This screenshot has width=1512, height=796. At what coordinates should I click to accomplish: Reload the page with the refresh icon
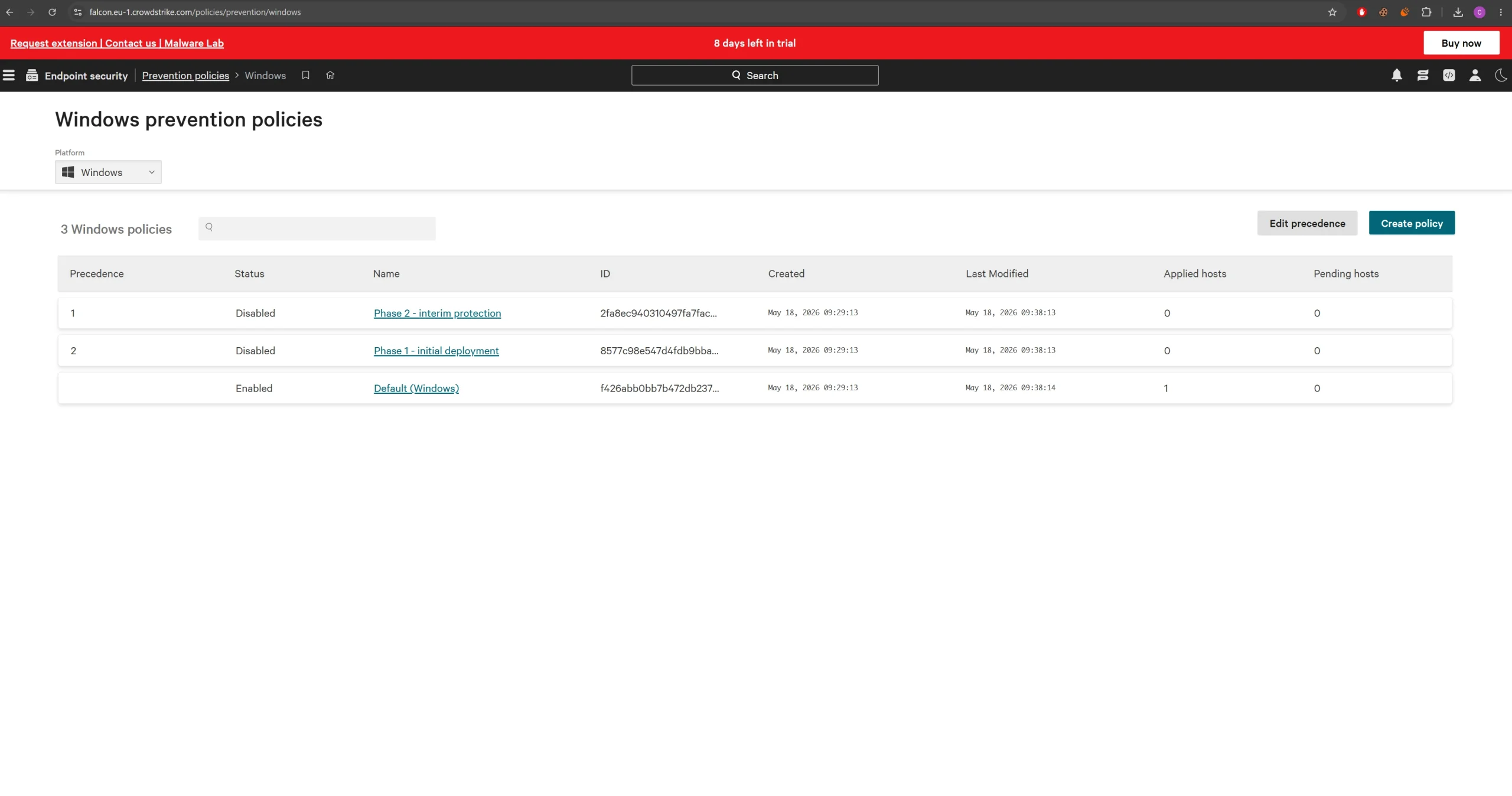[52, 12]
